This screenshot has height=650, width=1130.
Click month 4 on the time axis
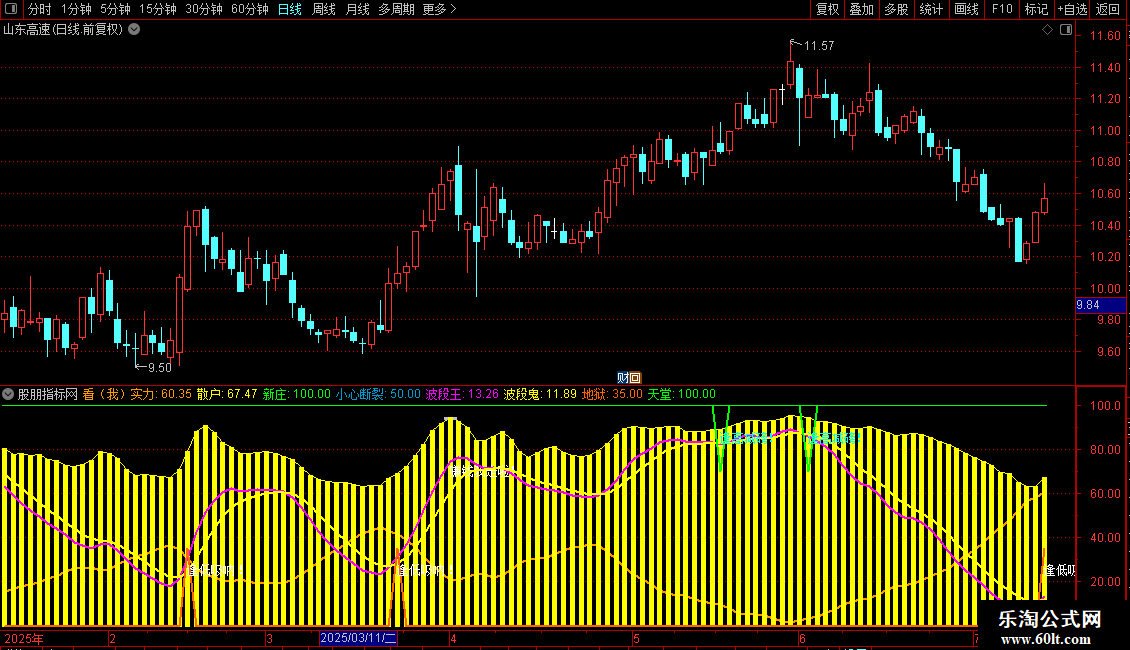click(453, 638)
